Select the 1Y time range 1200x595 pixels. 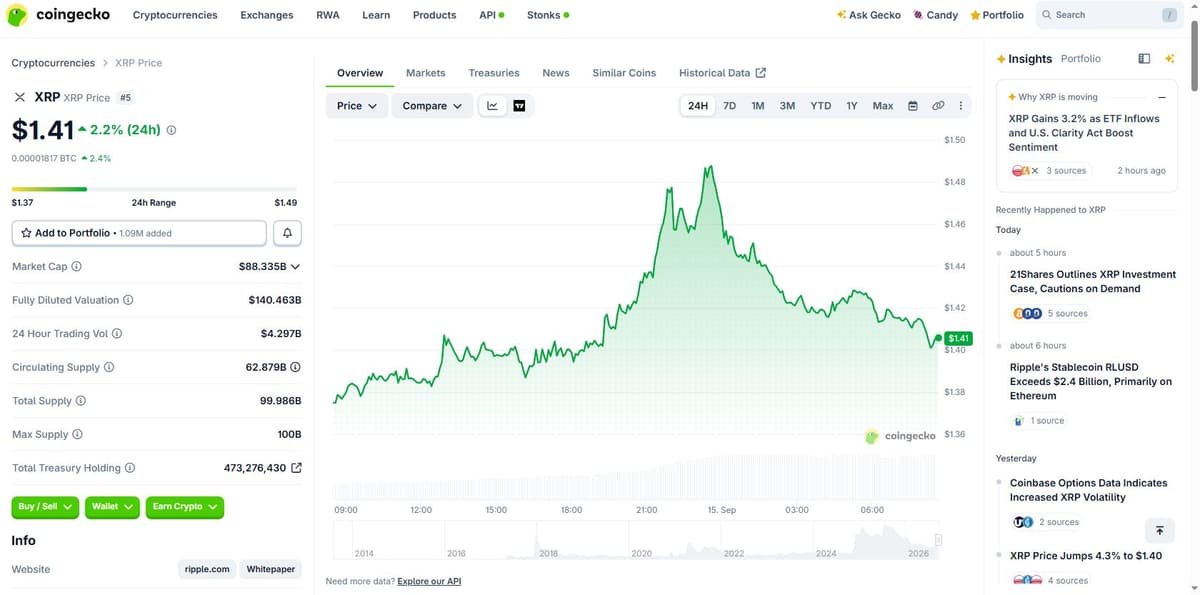click(x=852, y=106)
